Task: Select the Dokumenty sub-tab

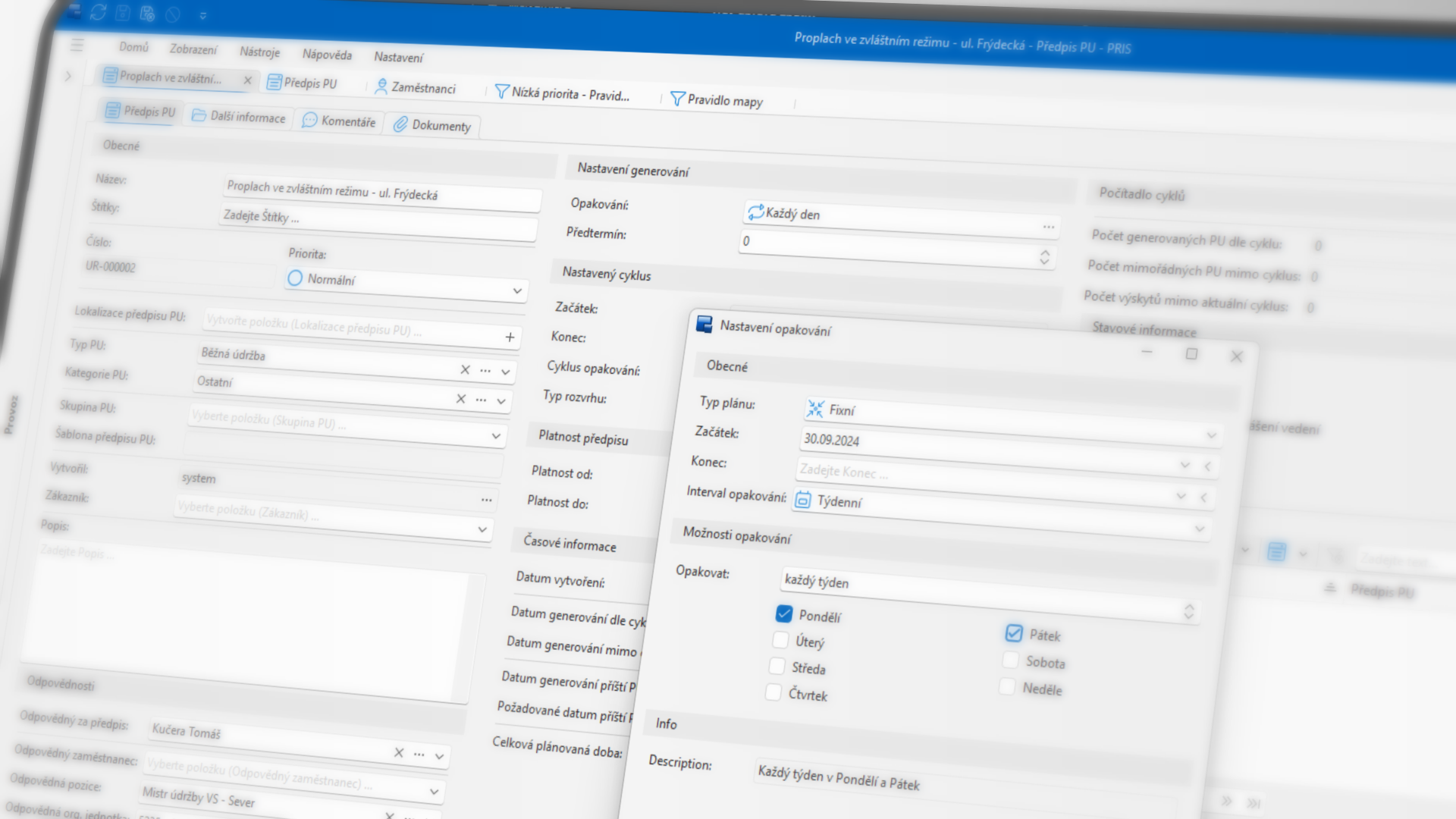Action: tap(432, 125)
